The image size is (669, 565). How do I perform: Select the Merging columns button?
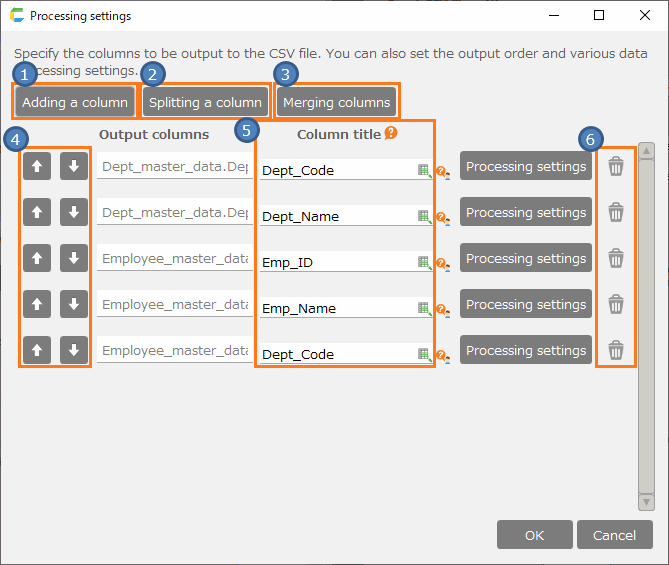(x=336, y=102)
